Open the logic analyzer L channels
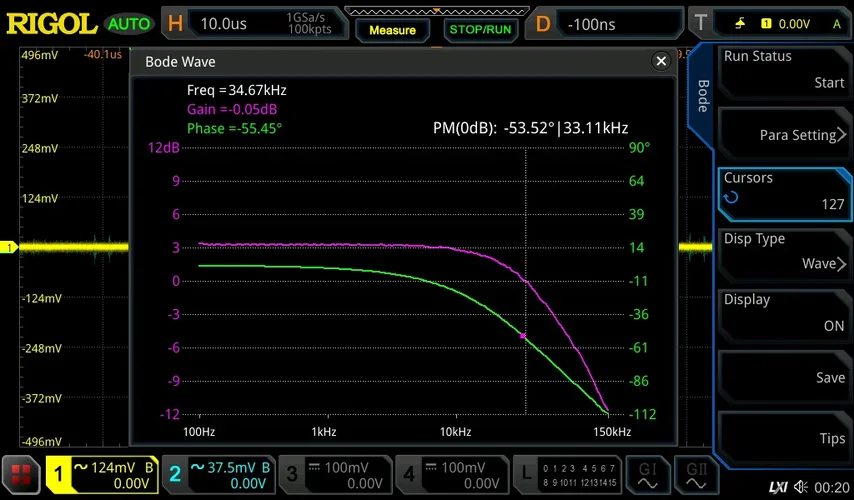The width and height of the screenshot is (854, 500). (x=566, y=475)
